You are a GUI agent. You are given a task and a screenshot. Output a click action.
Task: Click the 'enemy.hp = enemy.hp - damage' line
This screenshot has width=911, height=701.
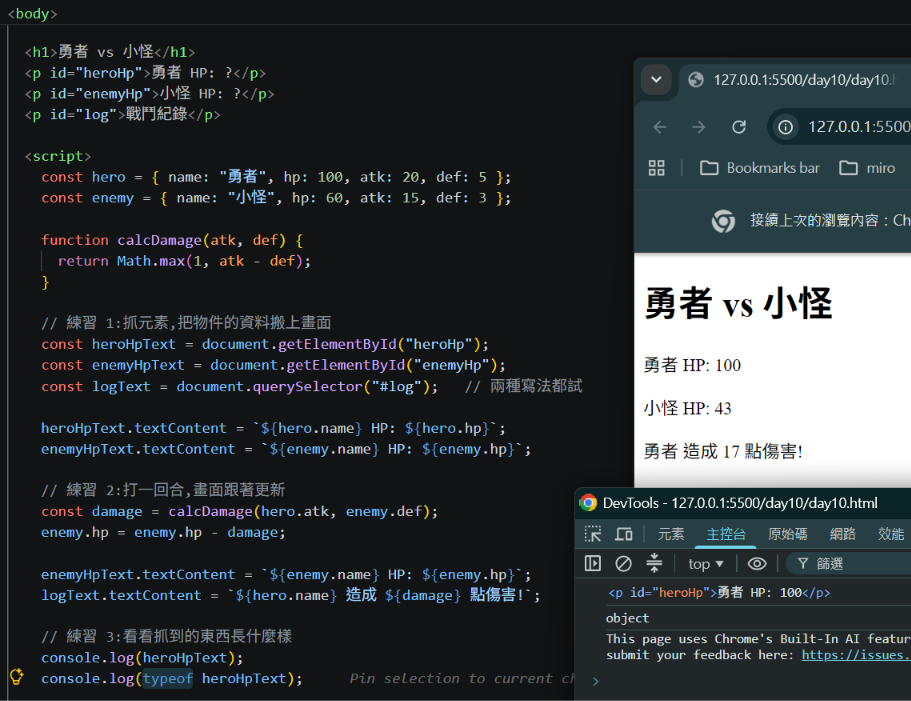163,533
